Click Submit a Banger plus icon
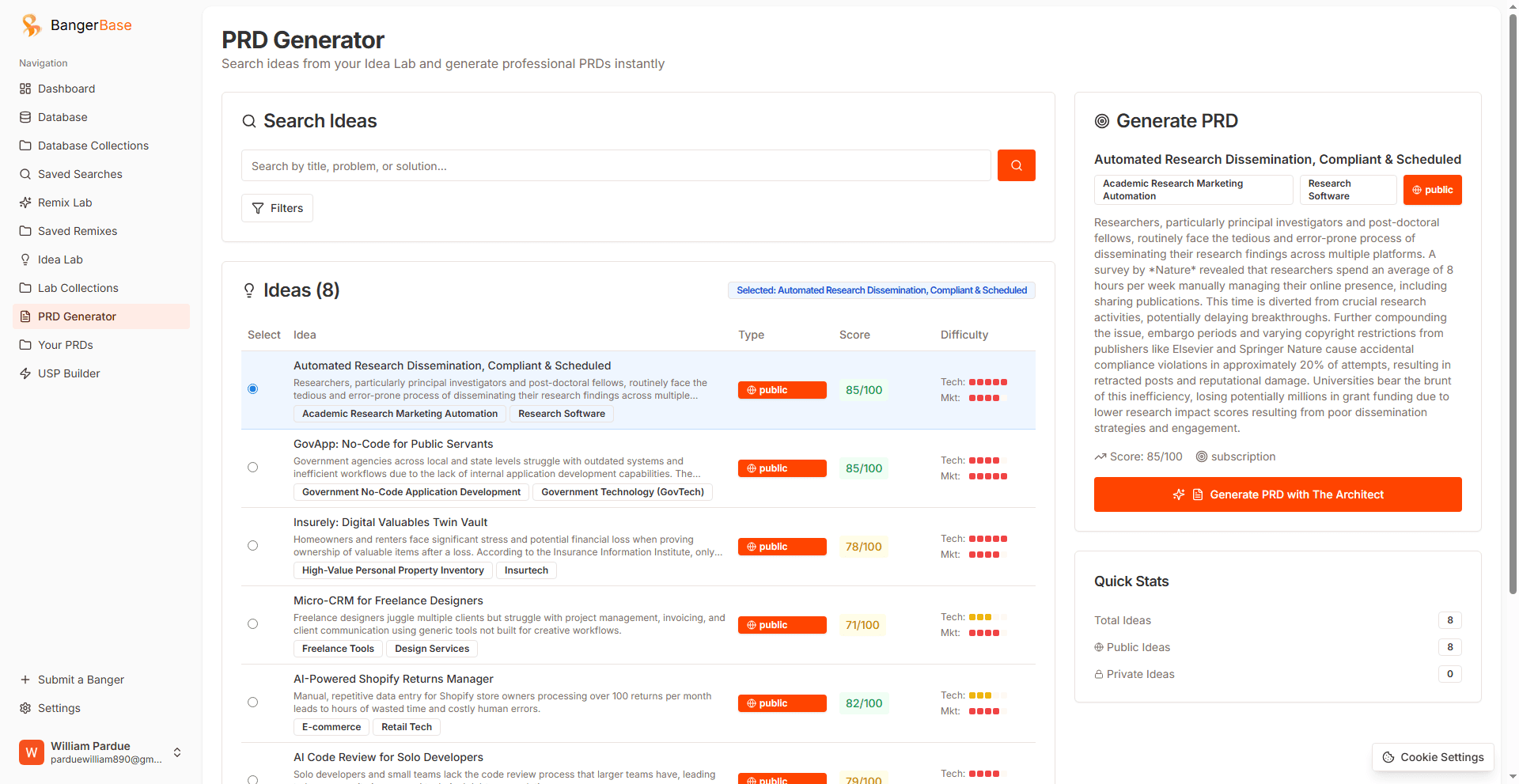The image size is (1519, 784). point(25,680)
